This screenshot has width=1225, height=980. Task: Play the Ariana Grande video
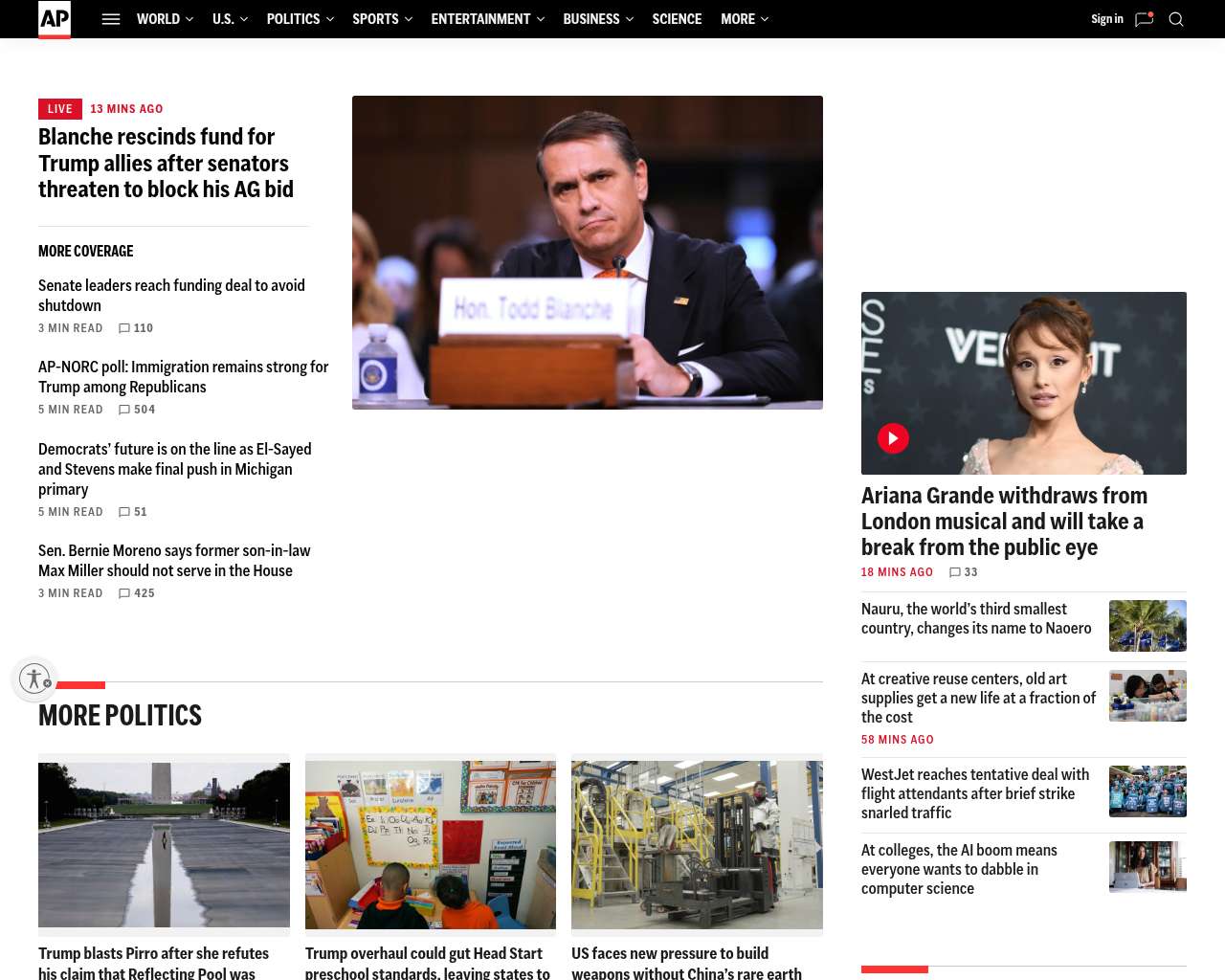pos(893,438)
